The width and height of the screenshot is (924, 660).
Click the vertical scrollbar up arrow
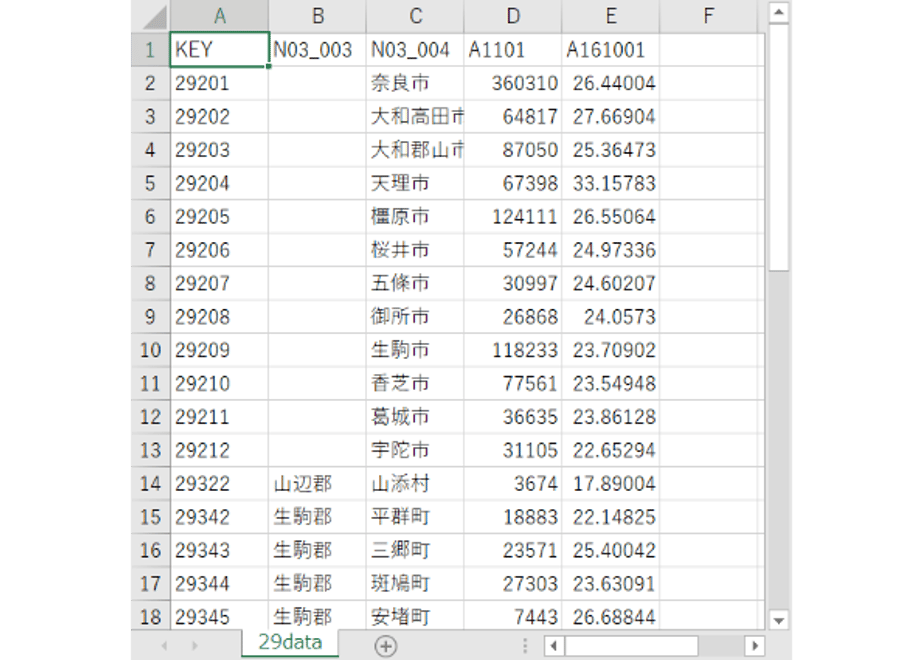[778, 12]
